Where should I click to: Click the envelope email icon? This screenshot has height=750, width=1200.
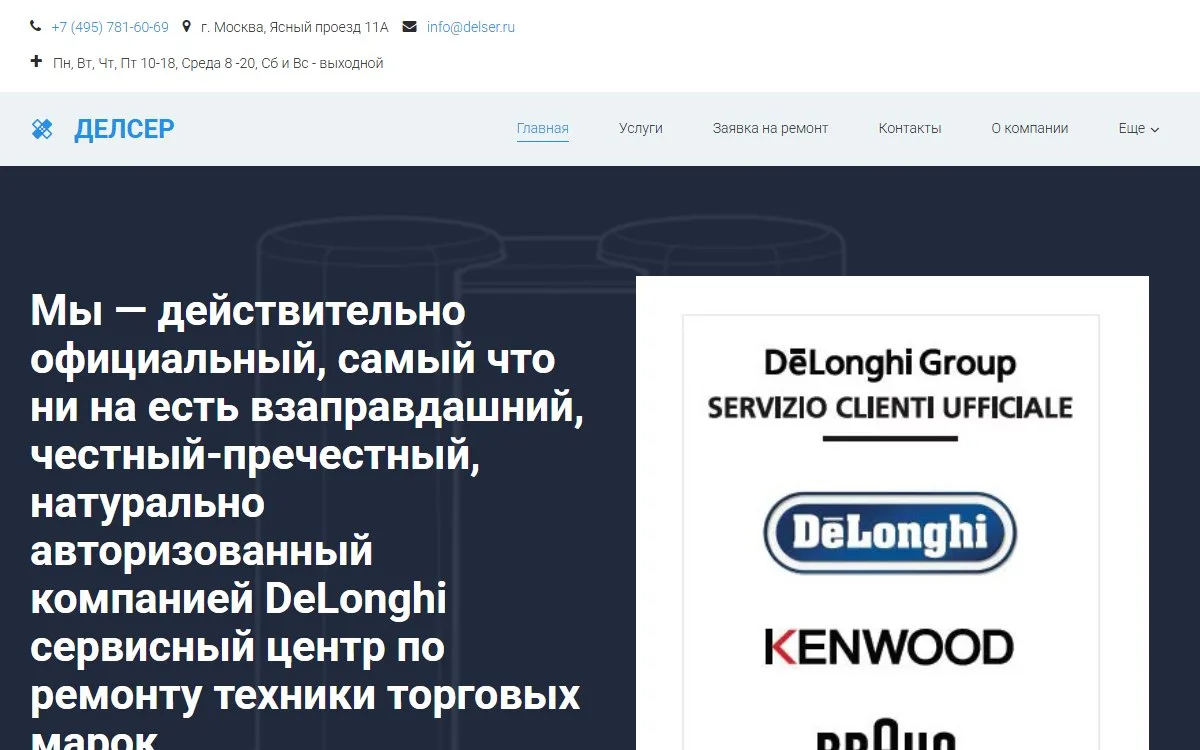[409, 27]
